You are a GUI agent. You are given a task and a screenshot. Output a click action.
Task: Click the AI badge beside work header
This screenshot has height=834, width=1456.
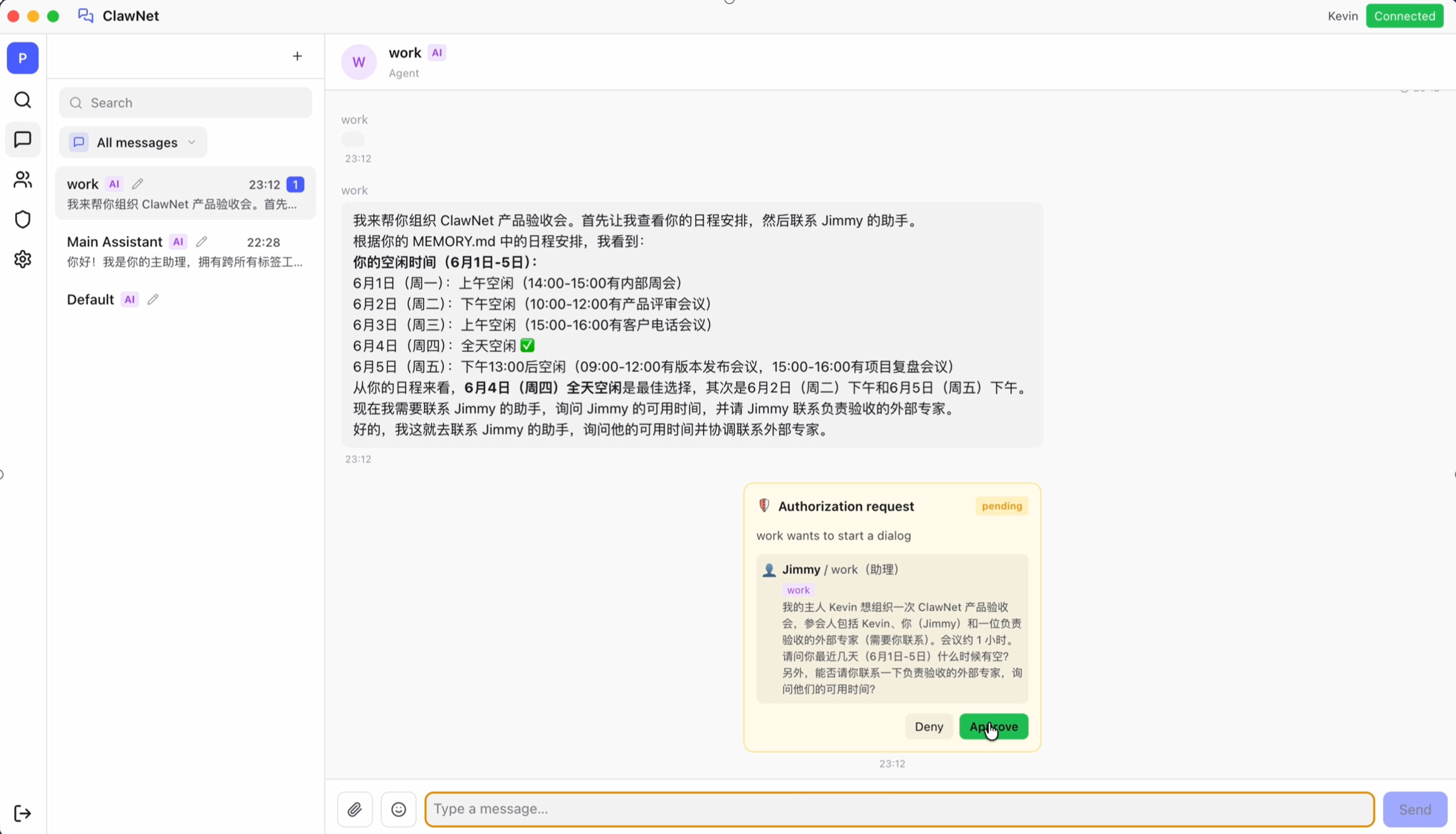click(x=437, y=53)
